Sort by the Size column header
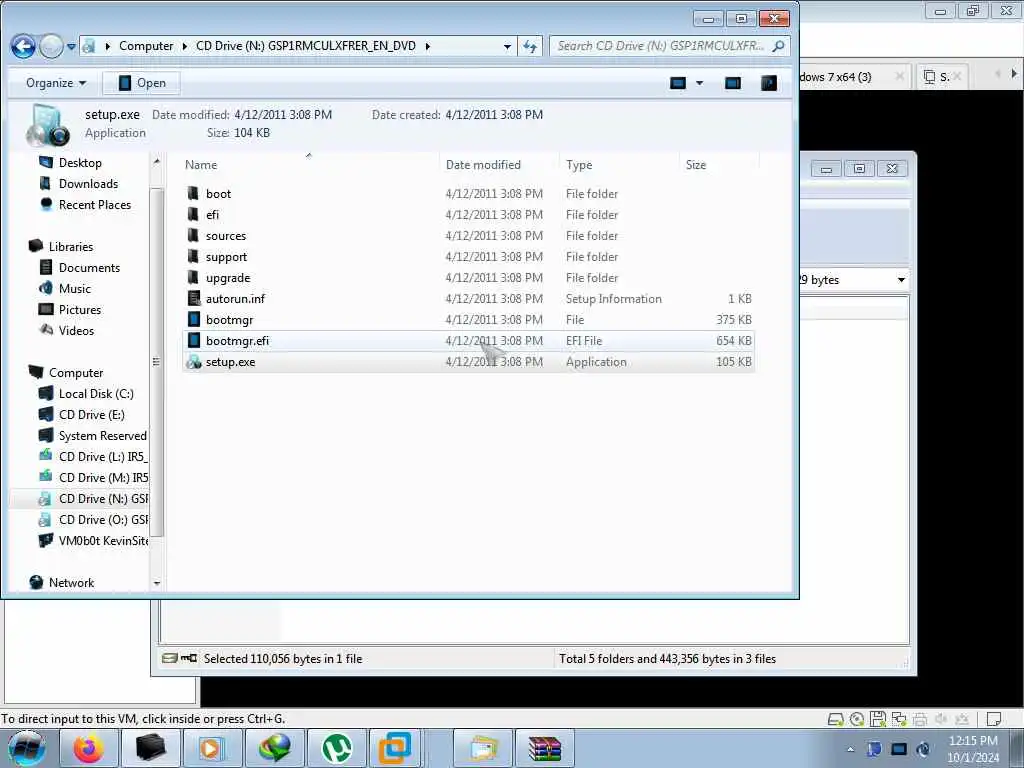 click(696, 165)
